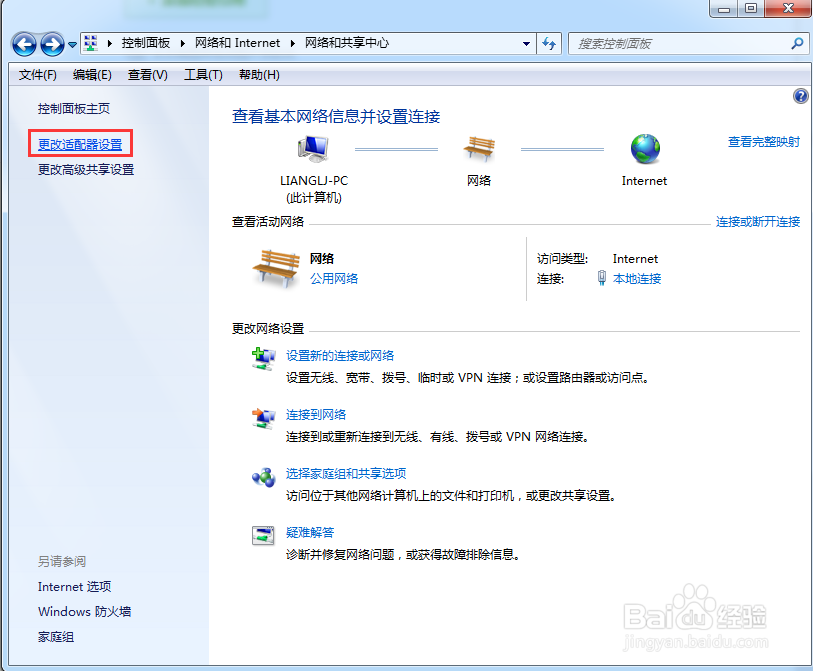
Task: Click the 公用网络 bench icon
Action: [x=277, y=267]
